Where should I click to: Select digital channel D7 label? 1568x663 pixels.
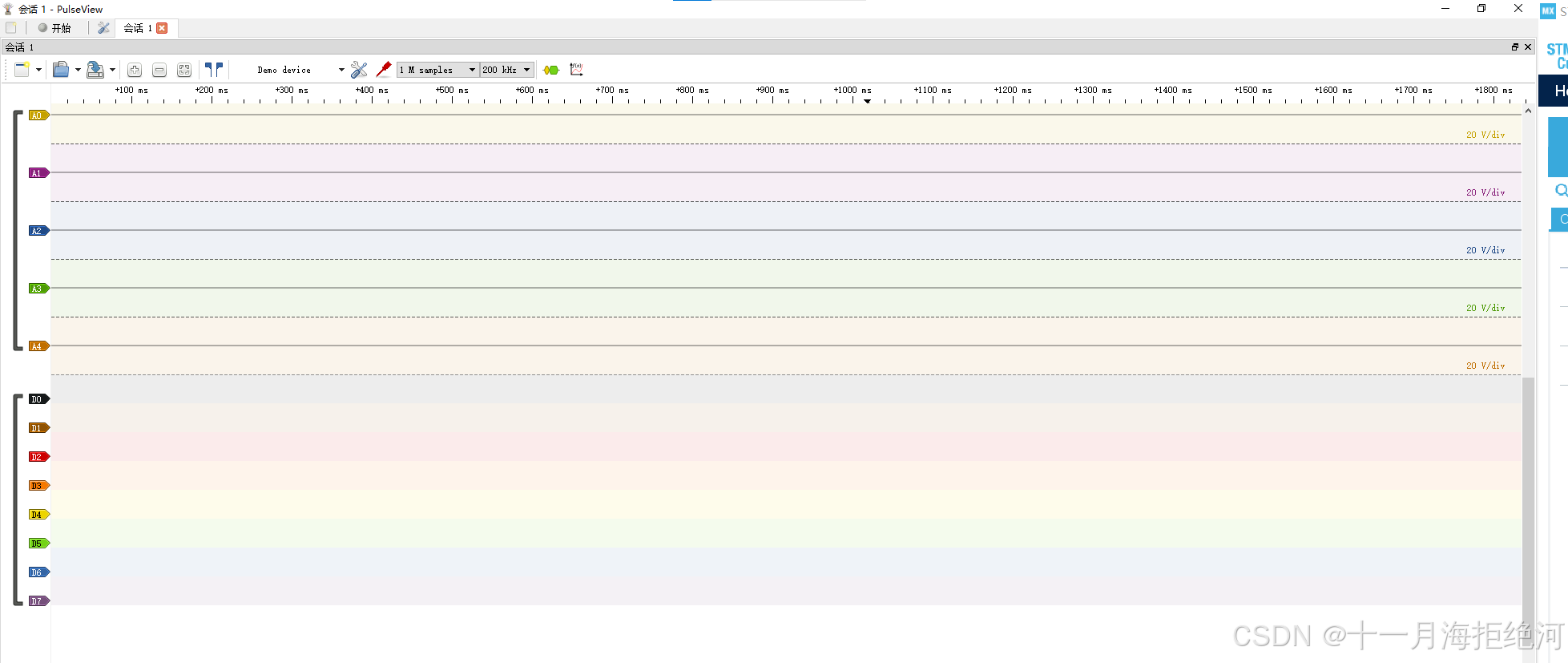point(39,601)
